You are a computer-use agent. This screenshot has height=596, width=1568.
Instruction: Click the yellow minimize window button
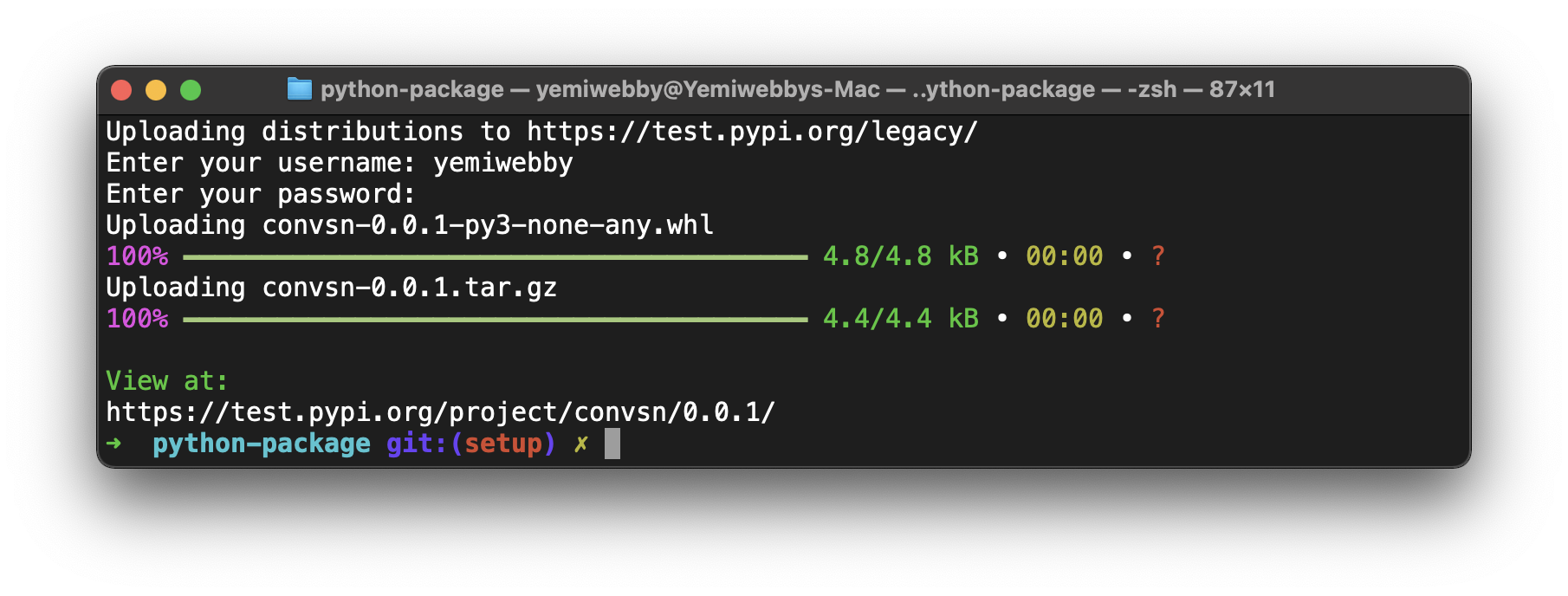156,90
